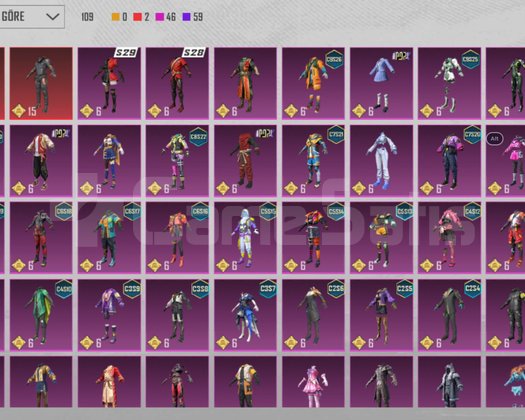Select the teal-orange shirt C6S17 outfit
This screenshot has width=525, height=420.
[109, 238]
